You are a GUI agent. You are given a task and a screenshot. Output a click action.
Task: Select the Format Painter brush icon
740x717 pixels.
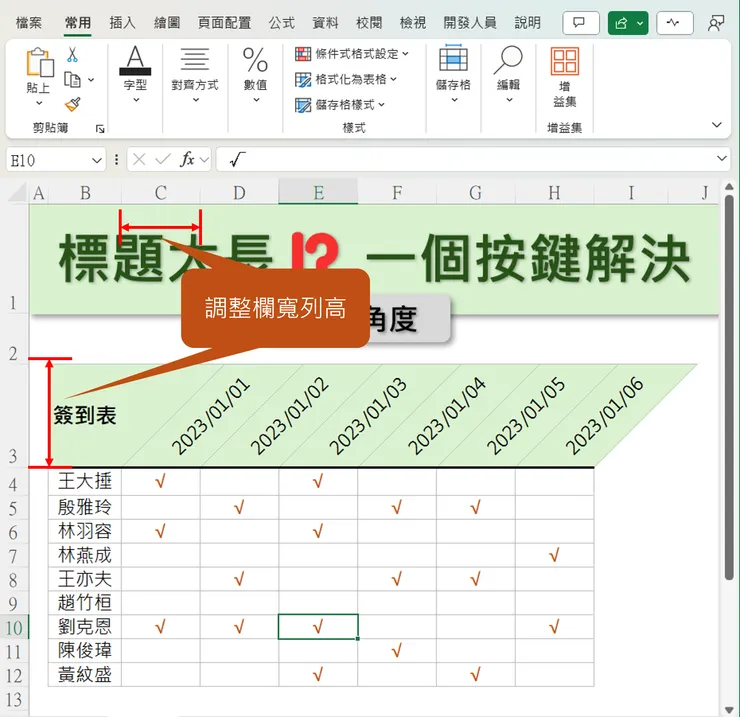tap(72, 104)
